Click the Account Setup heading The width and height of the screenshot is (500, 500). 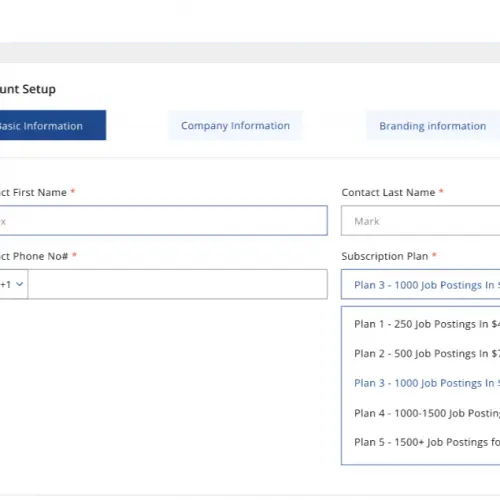point(28,89)
